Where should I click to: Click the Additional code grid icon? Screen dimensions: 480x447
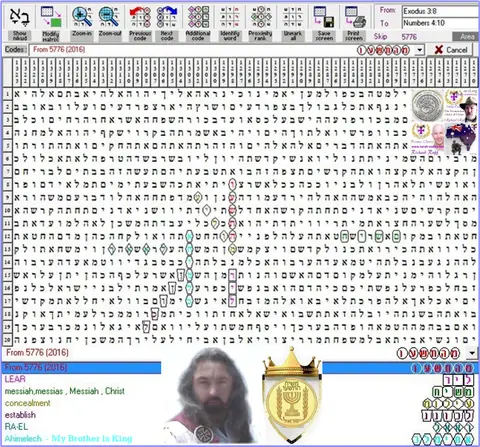coord(198,17)
